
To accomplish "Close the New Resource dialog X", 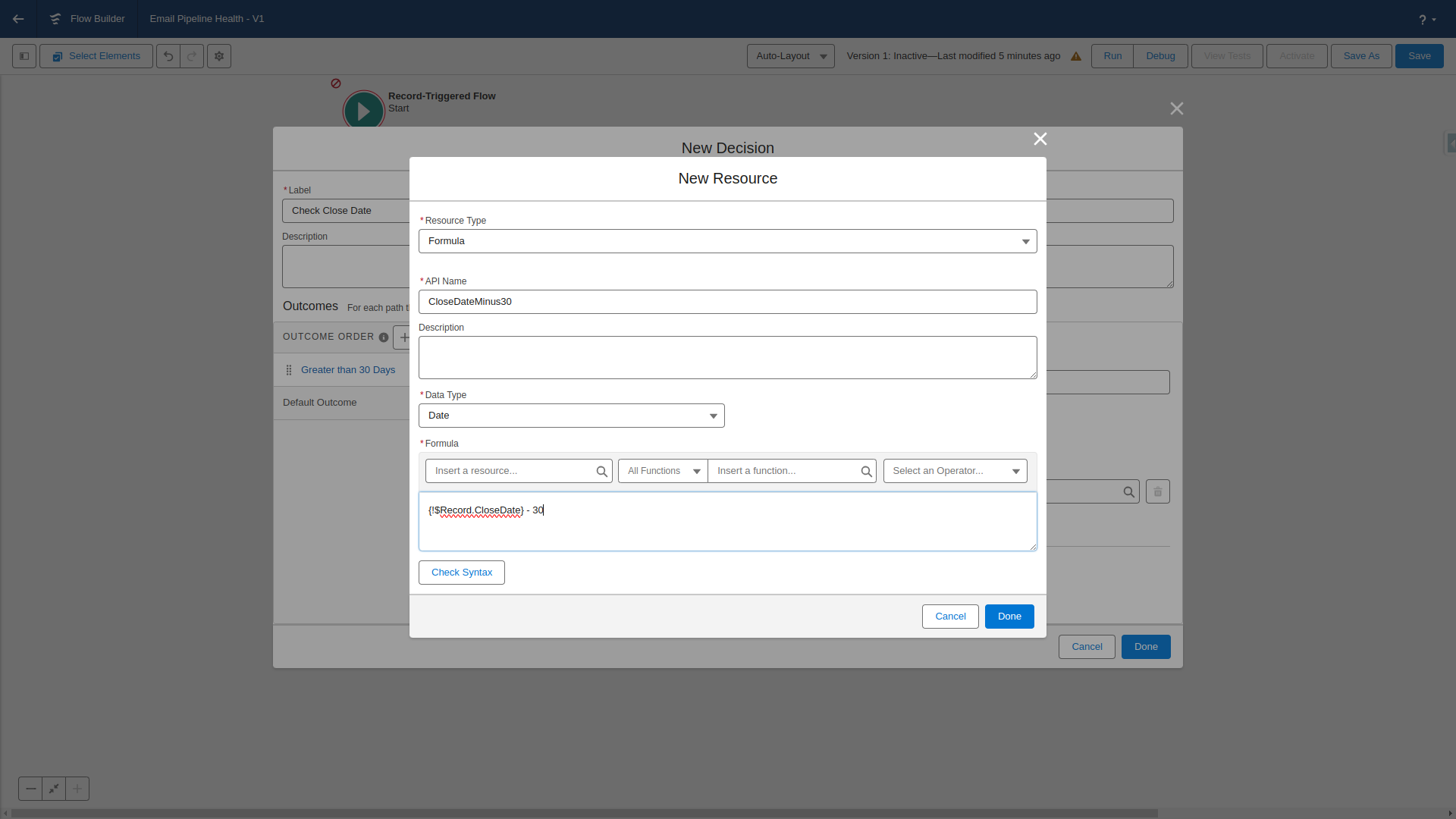I will point(1040,139).
